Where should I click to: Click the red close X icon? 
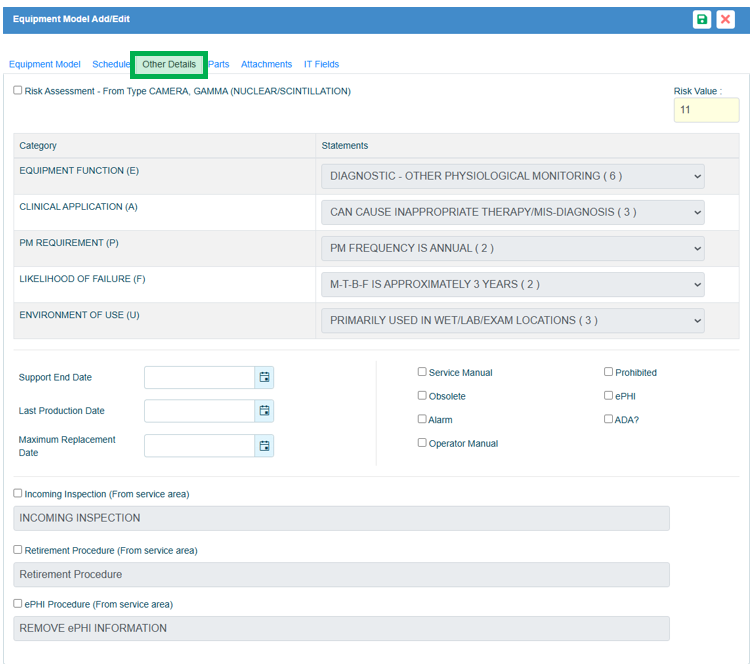726,19
